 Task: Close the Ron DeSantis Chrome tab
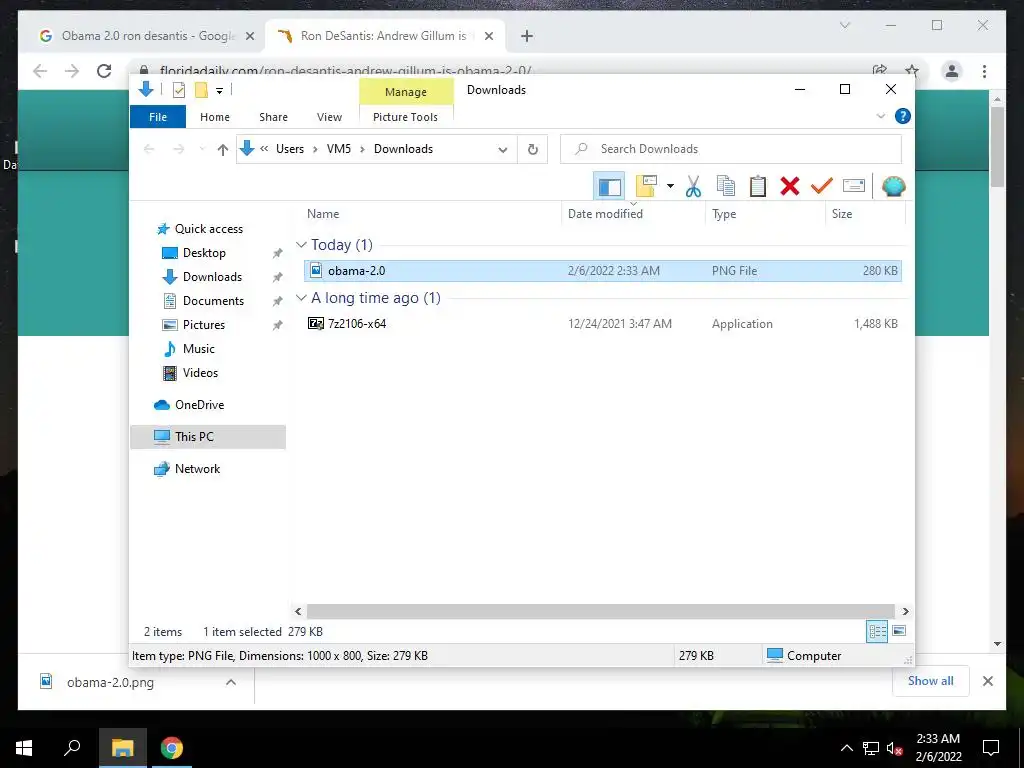pyautogui.click(x=488, y=37)
